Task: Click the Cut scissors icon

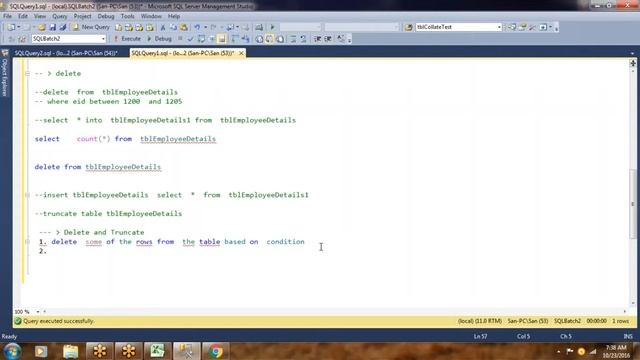Action: [x=163, y=27]
